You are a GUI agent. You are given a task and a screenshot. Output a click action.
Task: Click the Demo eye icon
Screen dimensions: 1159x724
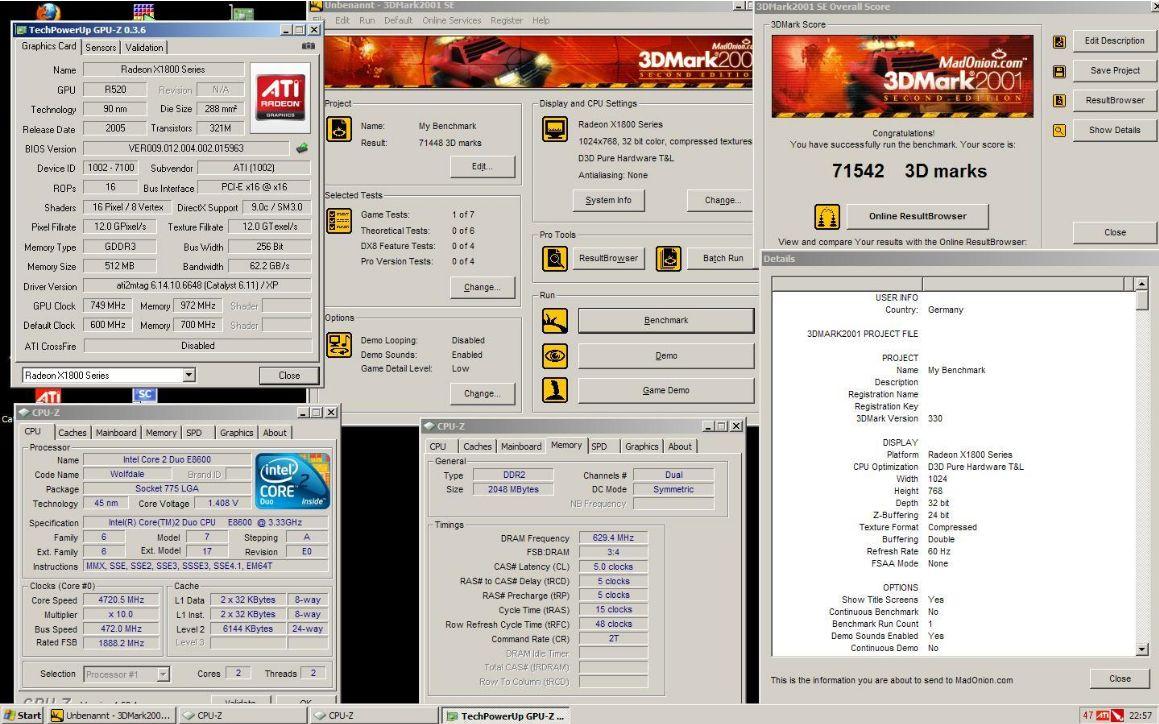click(555, 356)
